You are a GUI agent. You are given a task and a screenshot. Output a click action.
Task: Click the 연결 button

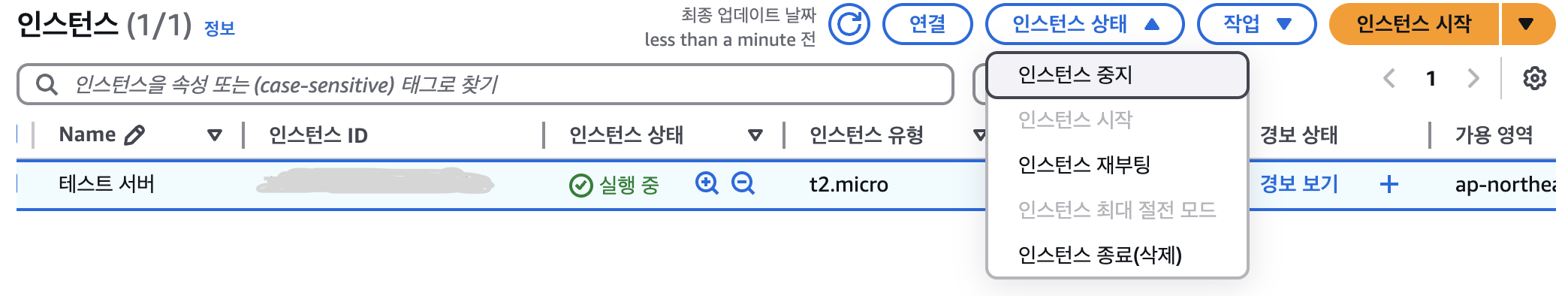927,24
